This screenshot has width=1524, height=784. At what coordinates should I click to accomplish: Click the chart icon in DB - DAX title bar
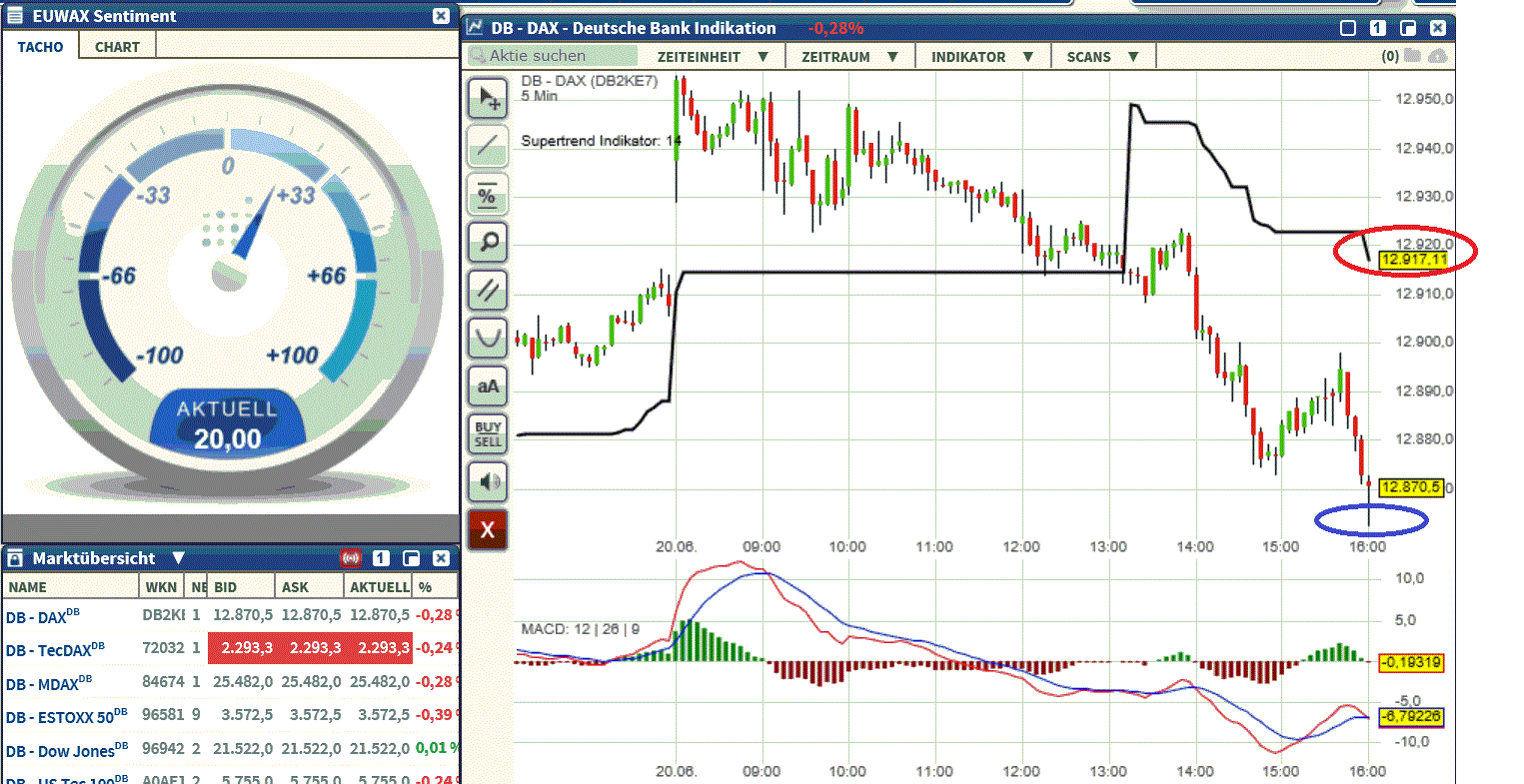476,28
